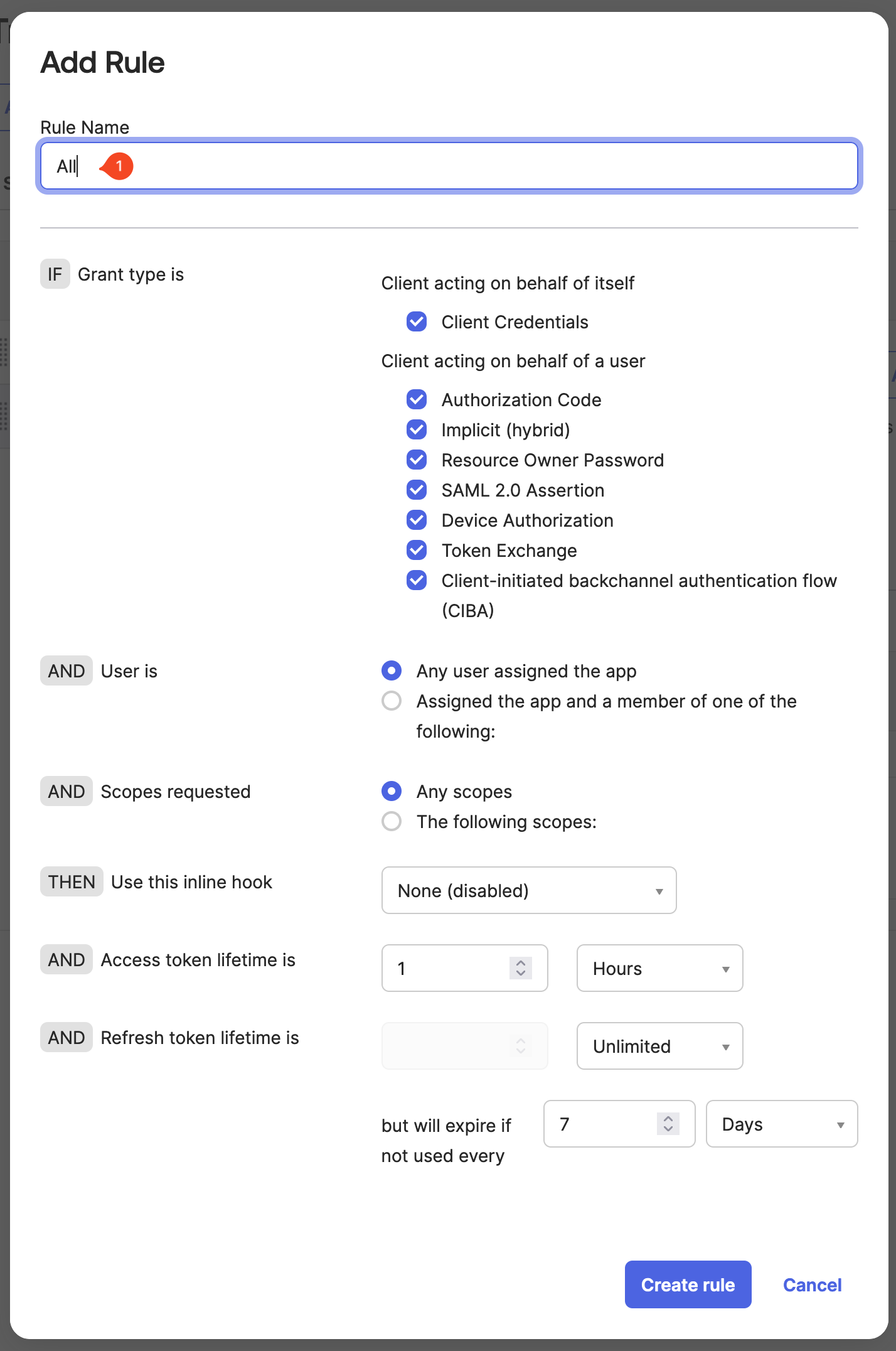Select 'Any user assigned the app' option
This screenshot has height=1351, width=896.
click(391, 670)
